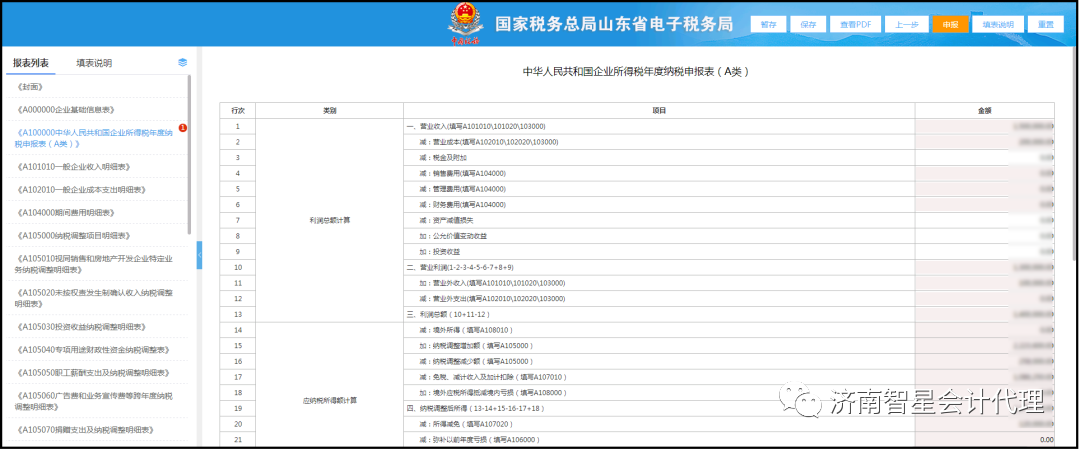Reset the form with 重置 button
Image resolution: width=1080 pixels, height=450 pixels.
1046,24
